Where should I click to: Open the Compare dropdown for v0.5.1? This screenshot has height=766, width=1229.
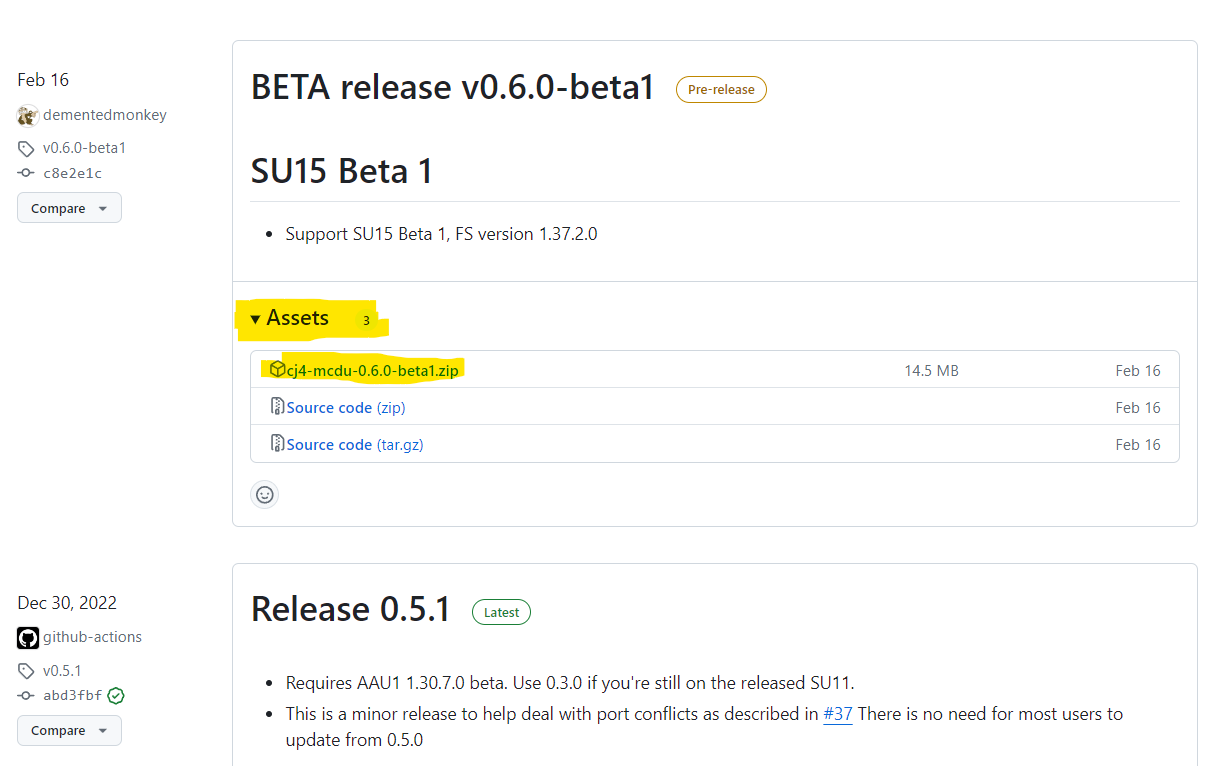coord(69,730)
